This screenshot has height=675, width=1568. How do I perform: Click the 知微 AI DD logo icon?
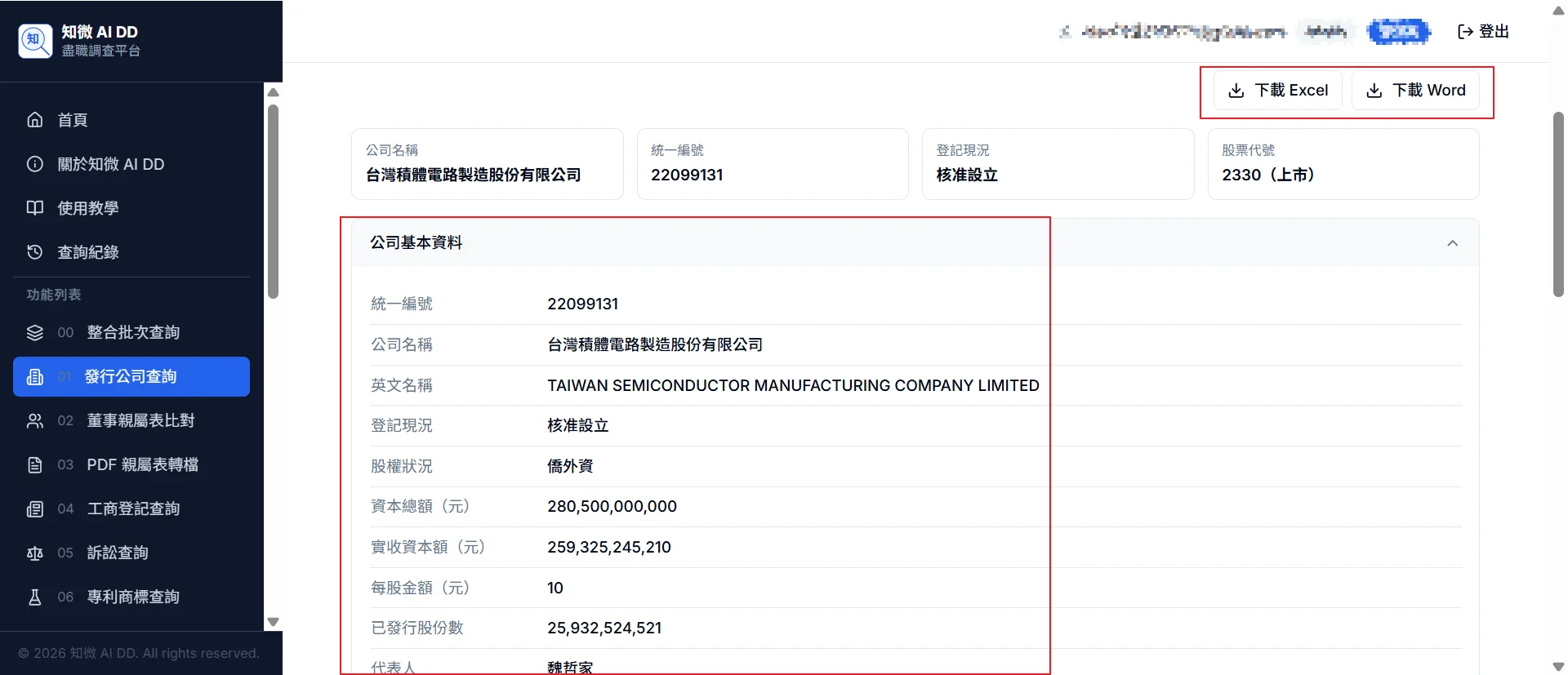(35, 41)
